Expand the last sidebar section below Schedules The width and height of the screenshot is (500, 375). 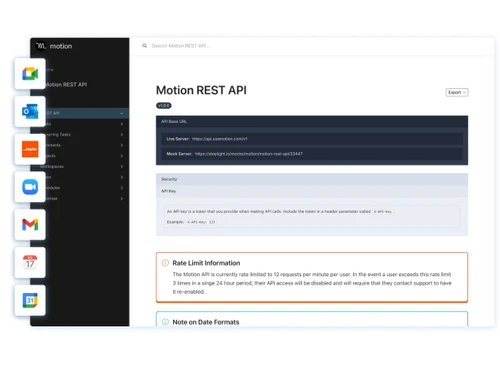[122, 198]
